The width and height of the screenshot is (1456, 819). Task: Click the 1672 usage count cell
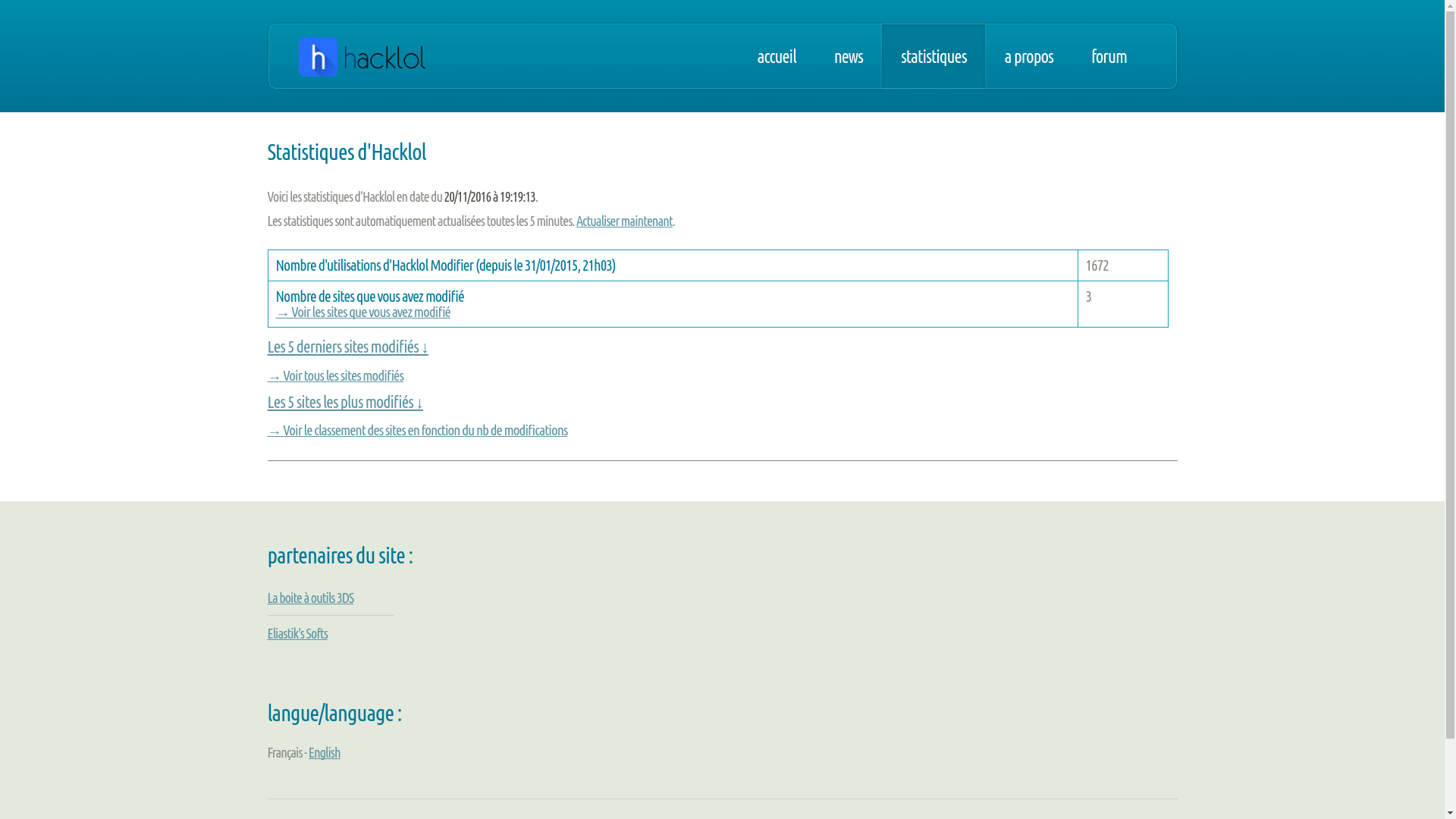click(1123, 265)
